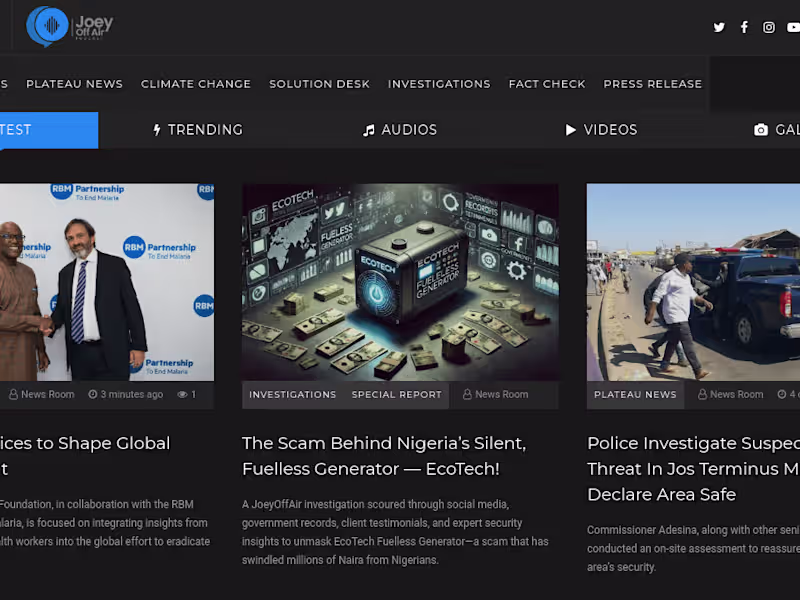Switch to the Videos tab
Screen dimensions: 800x600
pyautogui.click(x=602, y=130)
